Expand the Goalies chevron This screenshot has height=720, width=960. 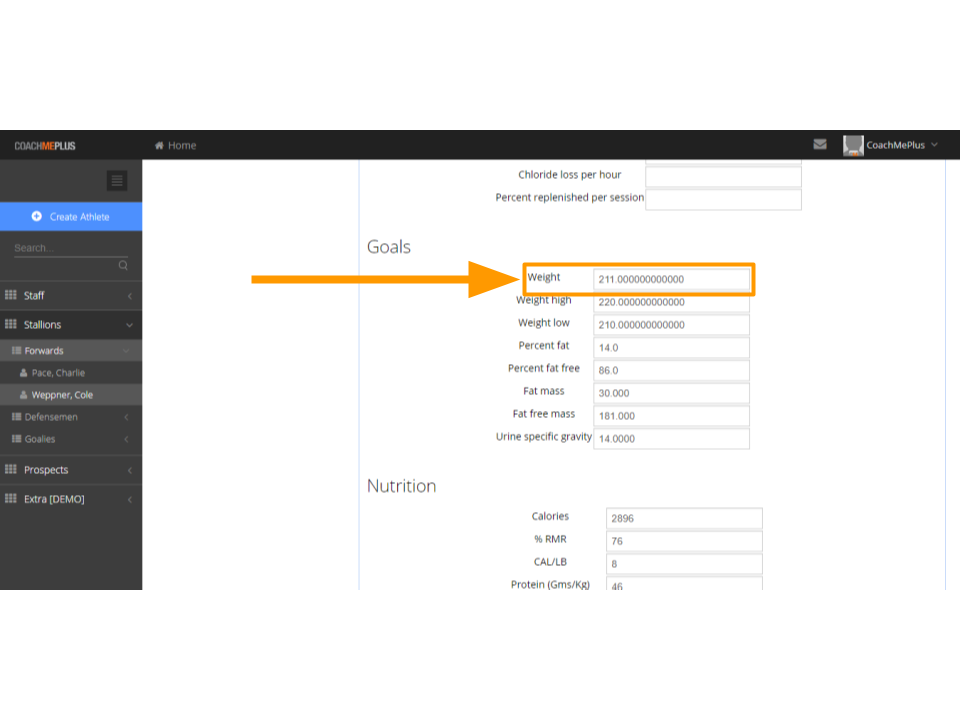pyautogui.click(x=127, y=440)
